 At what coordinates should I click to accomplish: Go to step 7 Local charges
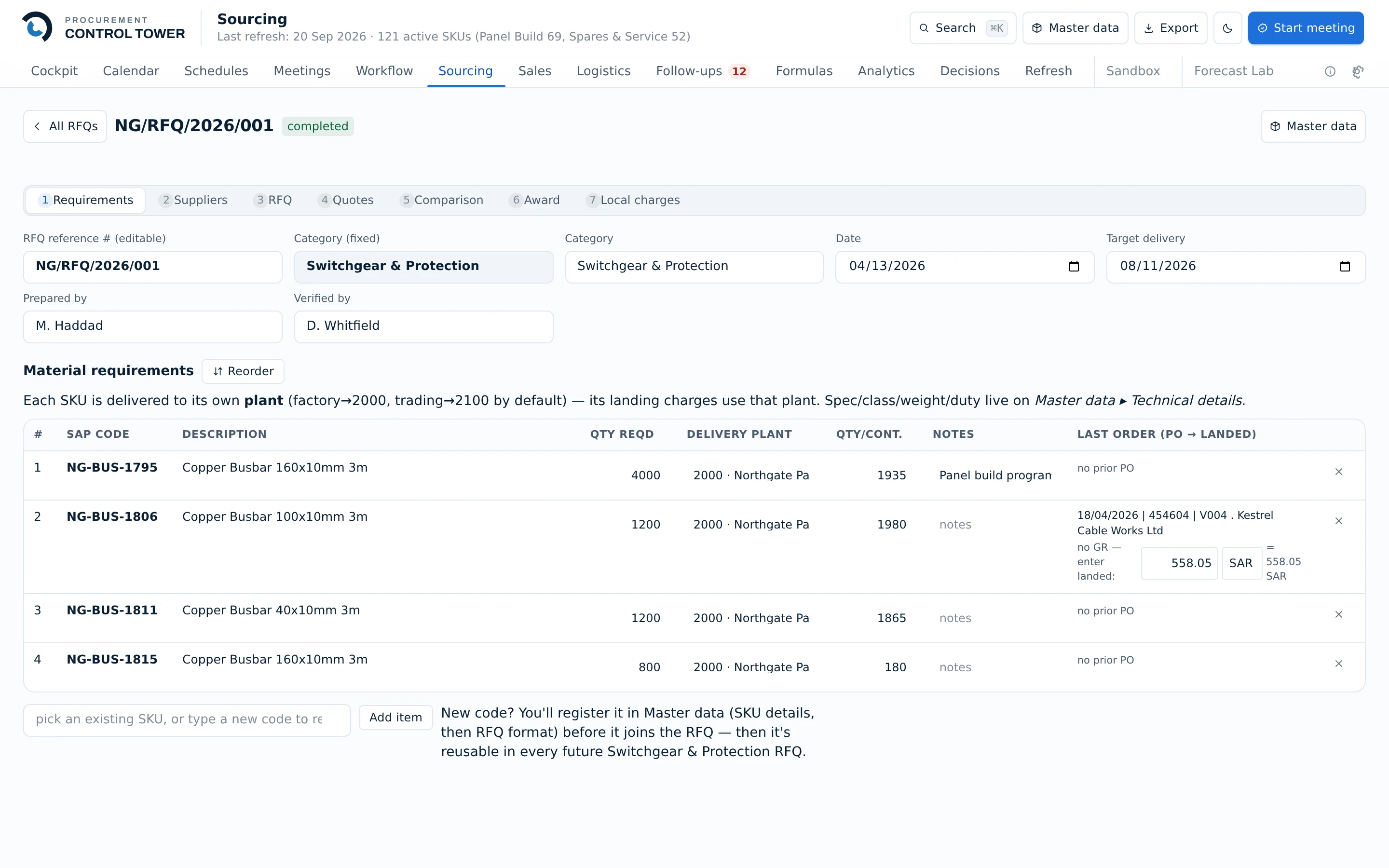click(632, 200)
